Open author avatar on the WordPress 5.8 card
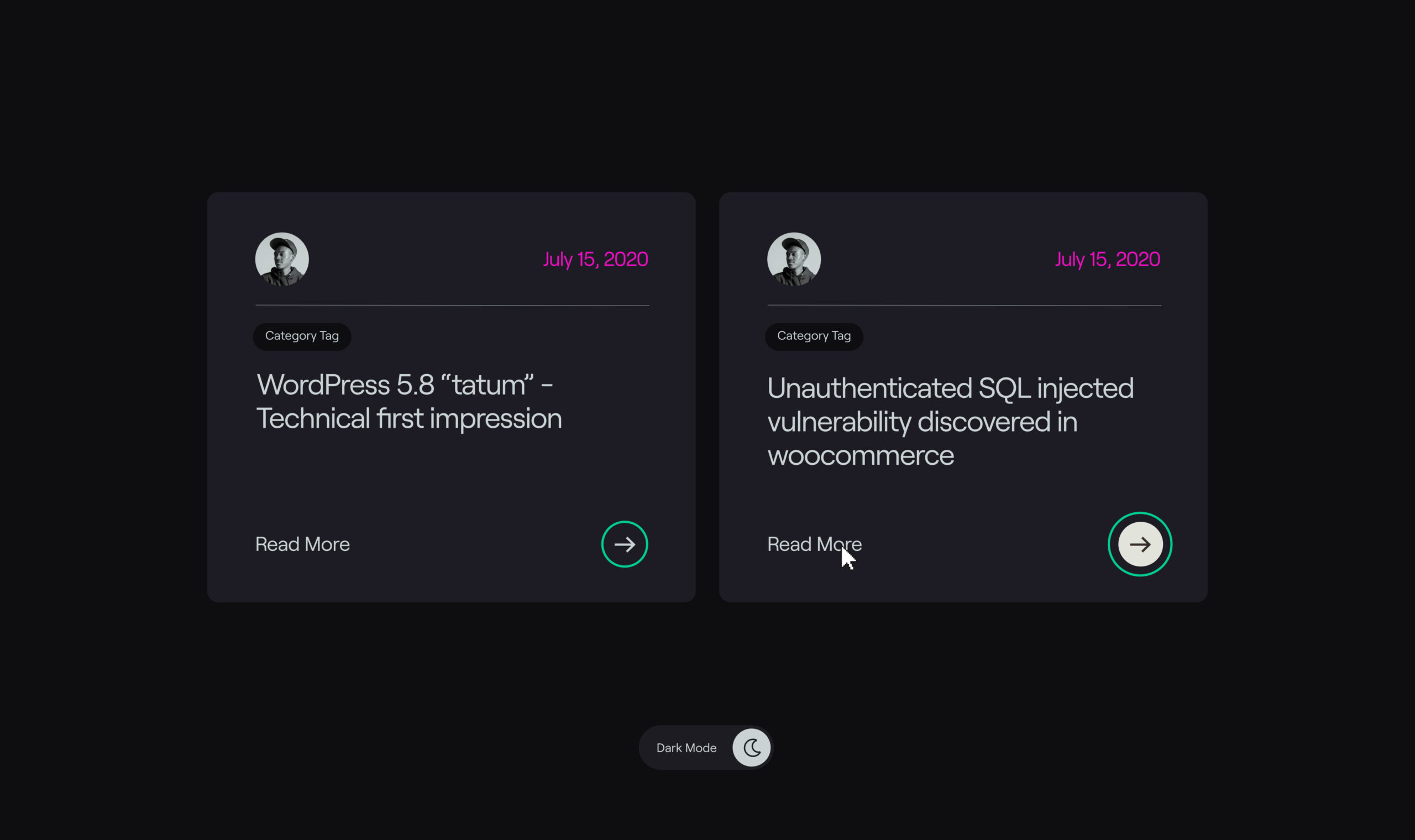The width and height of the screenshot is (1415, 840). pyautogui.click(x=282, y=259)
